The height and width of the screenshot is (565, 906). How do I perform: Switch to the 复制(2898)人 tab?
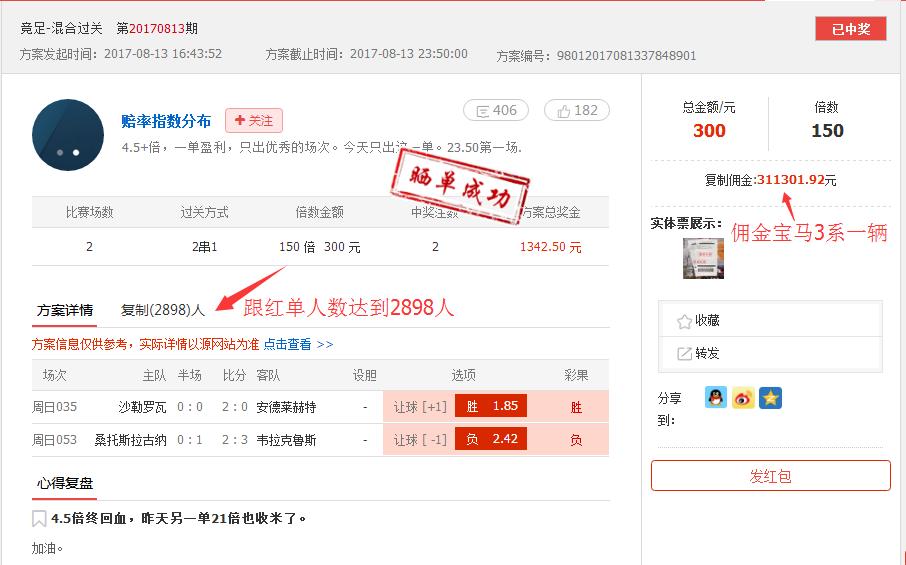(163, 310)
